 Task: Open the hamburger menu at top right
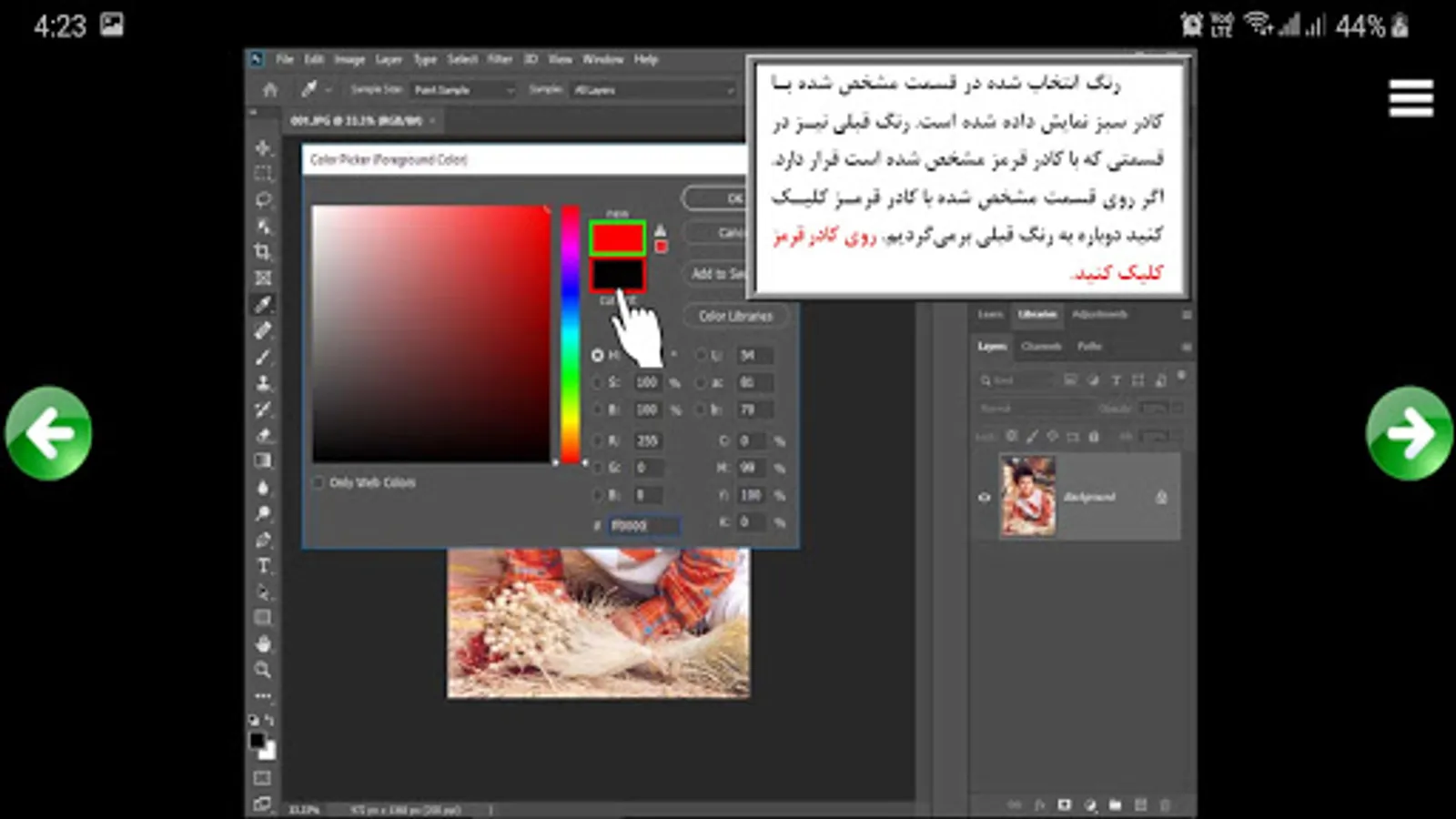pyautogui.click(x=1410, y=98)
